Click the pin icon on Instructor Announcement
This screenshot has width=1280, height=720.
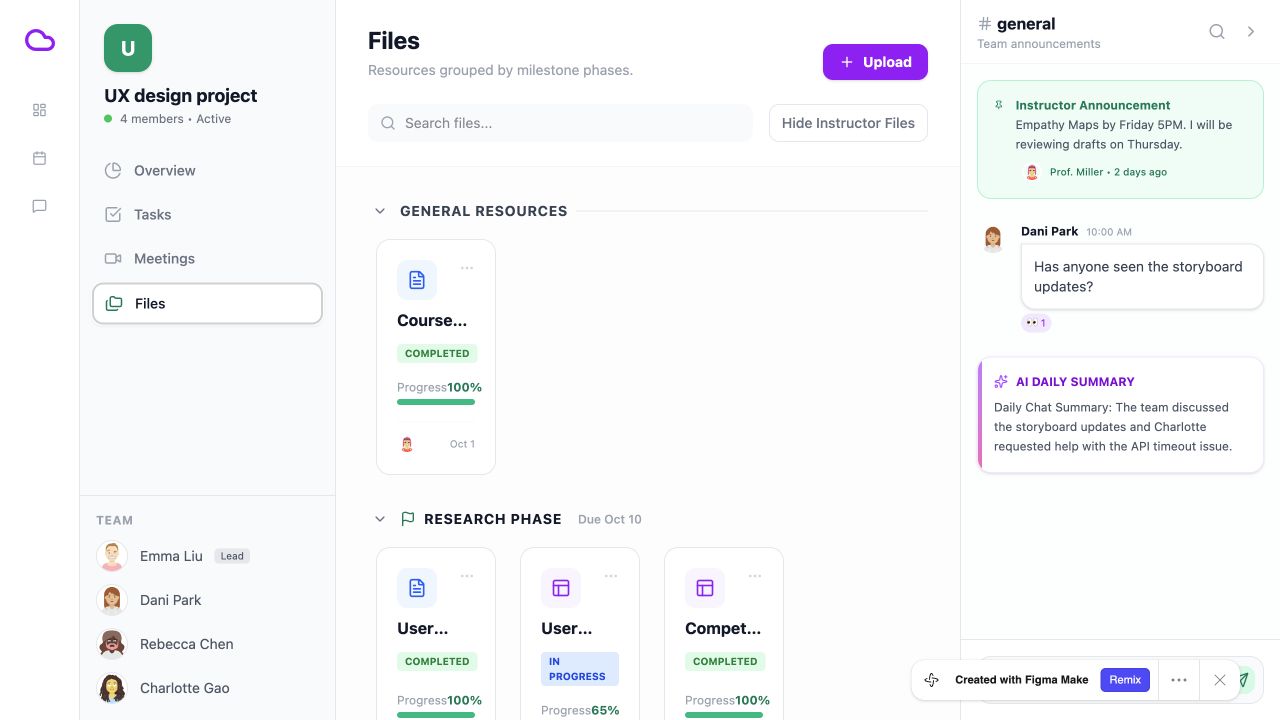[998, 105]
